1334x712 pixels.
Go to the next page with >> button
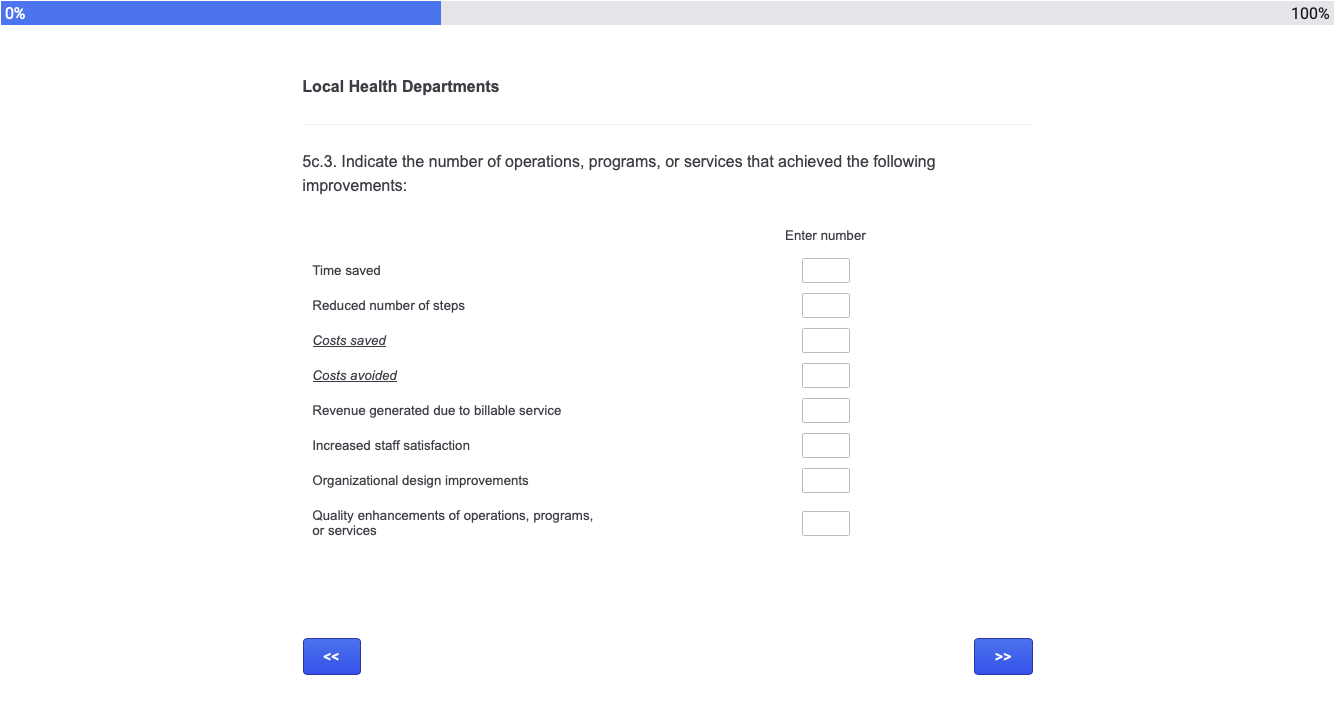[1003, 657]
